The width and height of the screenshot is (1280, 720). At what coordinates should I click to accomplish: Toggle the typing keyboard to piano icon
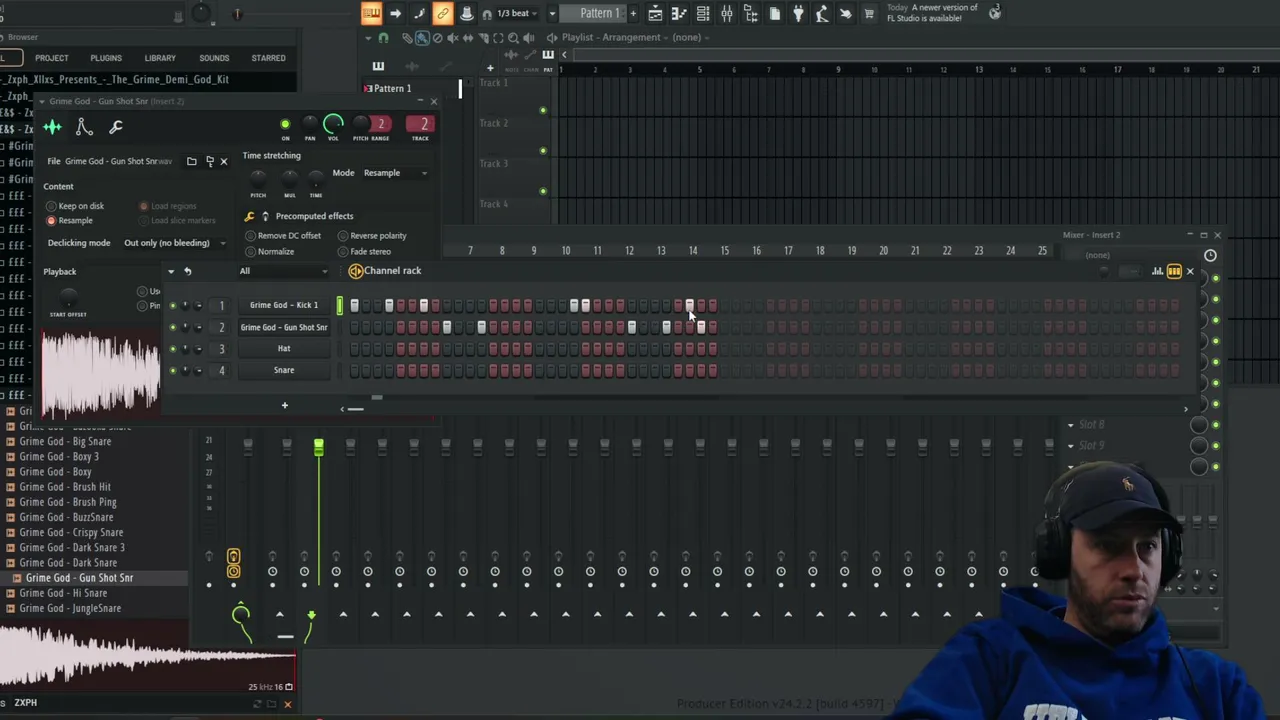371,13
